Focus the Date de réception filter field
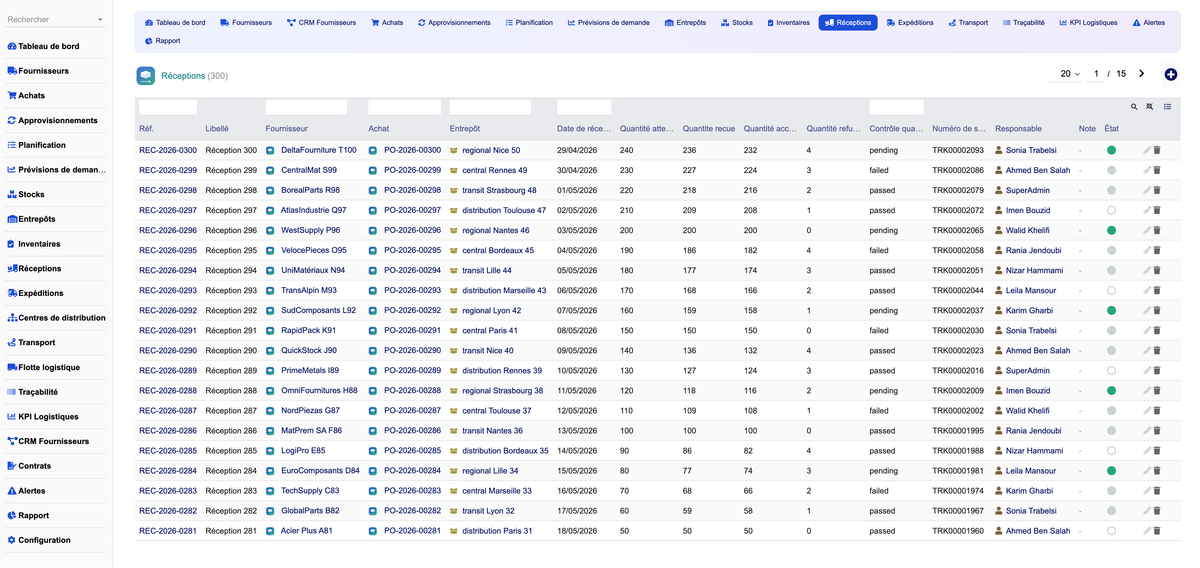 pos(584,107)
